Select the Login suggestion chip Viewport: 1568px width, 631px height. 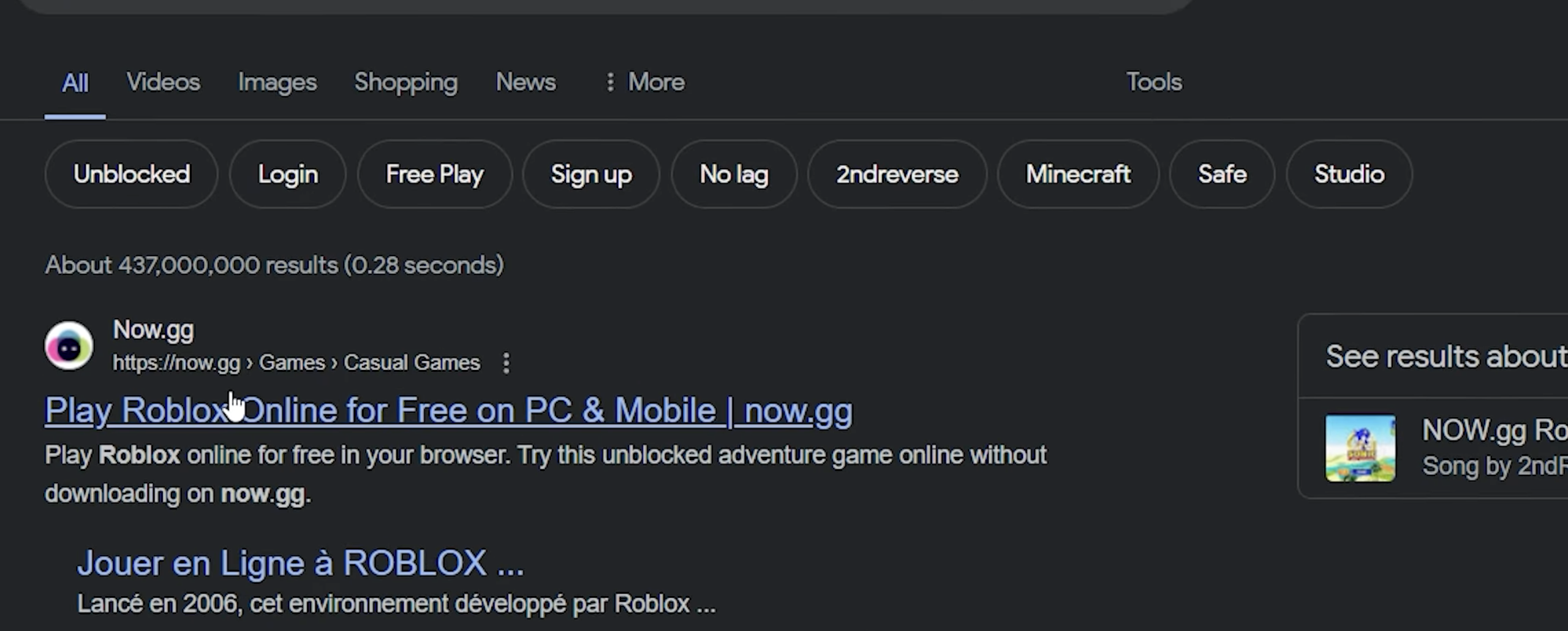[x=288, y=175]
